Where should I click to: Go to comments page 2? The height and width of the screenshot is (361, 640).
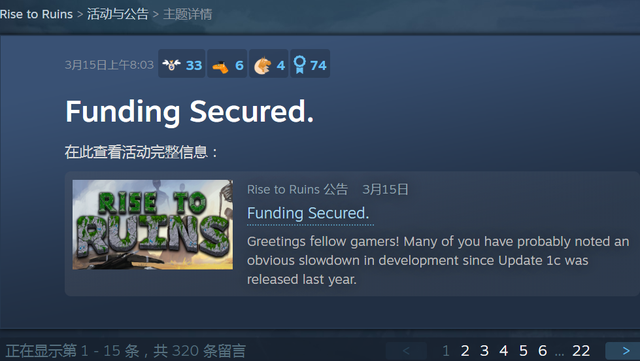tap(465, 351)
